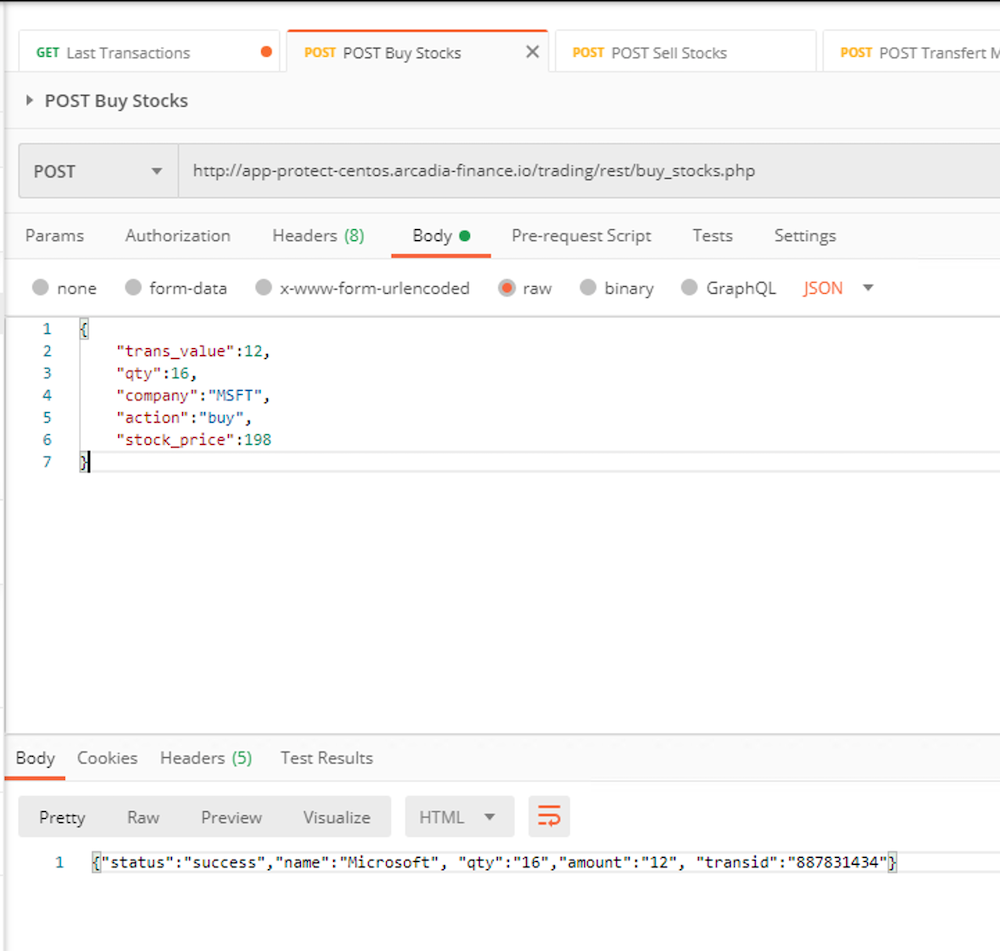Open the POST method dropdown
The width and height of the screenshot is (1000, 951).
click(98, 171)
